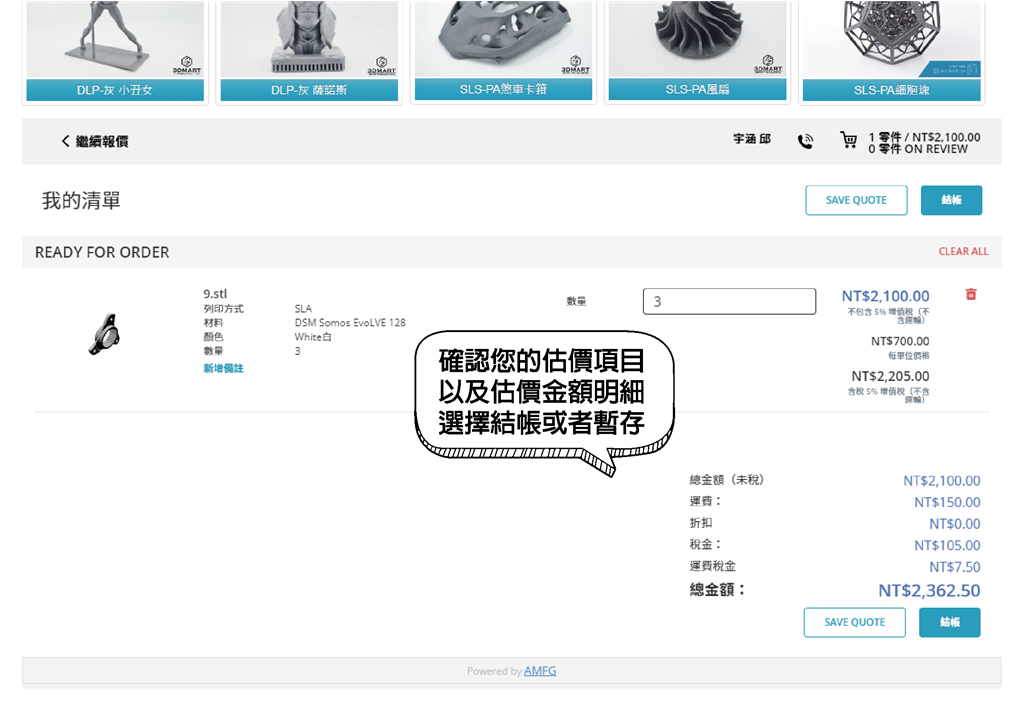The width and height of the screenshot is (1024, 720).
Task: Click the user name 宇通 邱
Action: pos(752,140)
